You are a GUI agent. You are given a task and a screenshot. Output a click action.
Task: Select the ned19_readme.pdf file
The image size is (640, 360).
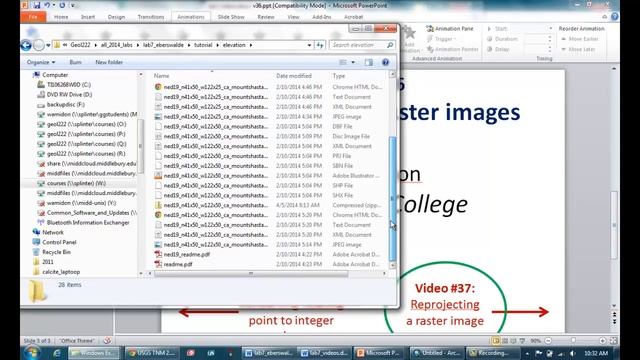tap(187, 254)
